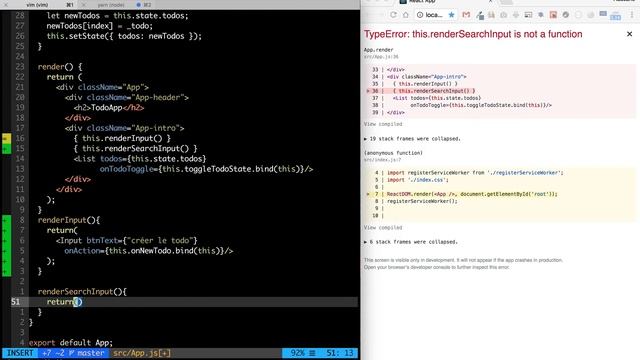This screenshot has height=360, width=640.
Task: Click '{ this.renderInput() }' line in vim
Action: (122, 138)
